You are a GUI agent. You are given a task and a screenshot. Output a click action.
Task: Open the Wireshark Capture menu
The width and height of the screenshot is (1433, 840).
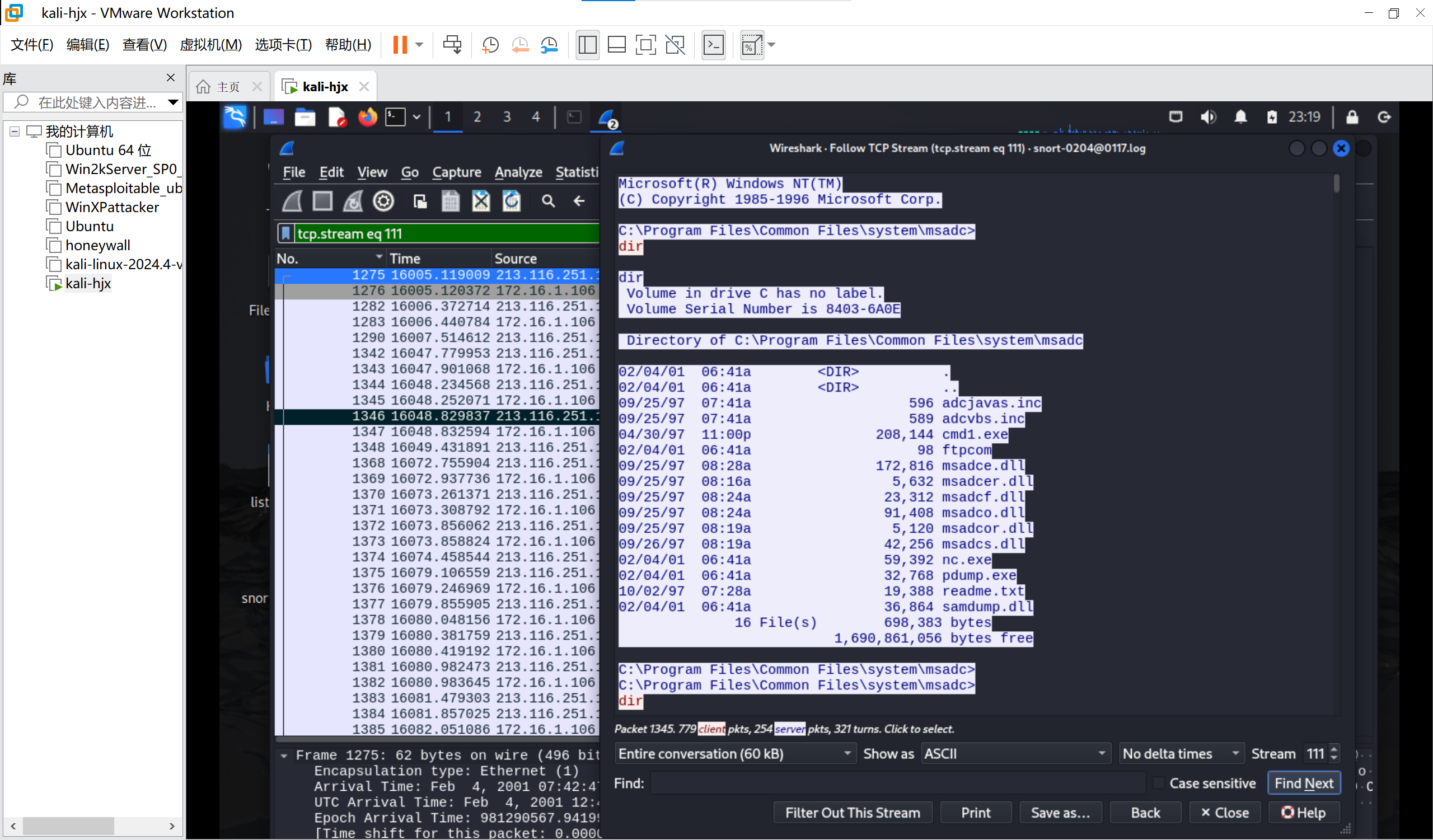coord(456,172)
